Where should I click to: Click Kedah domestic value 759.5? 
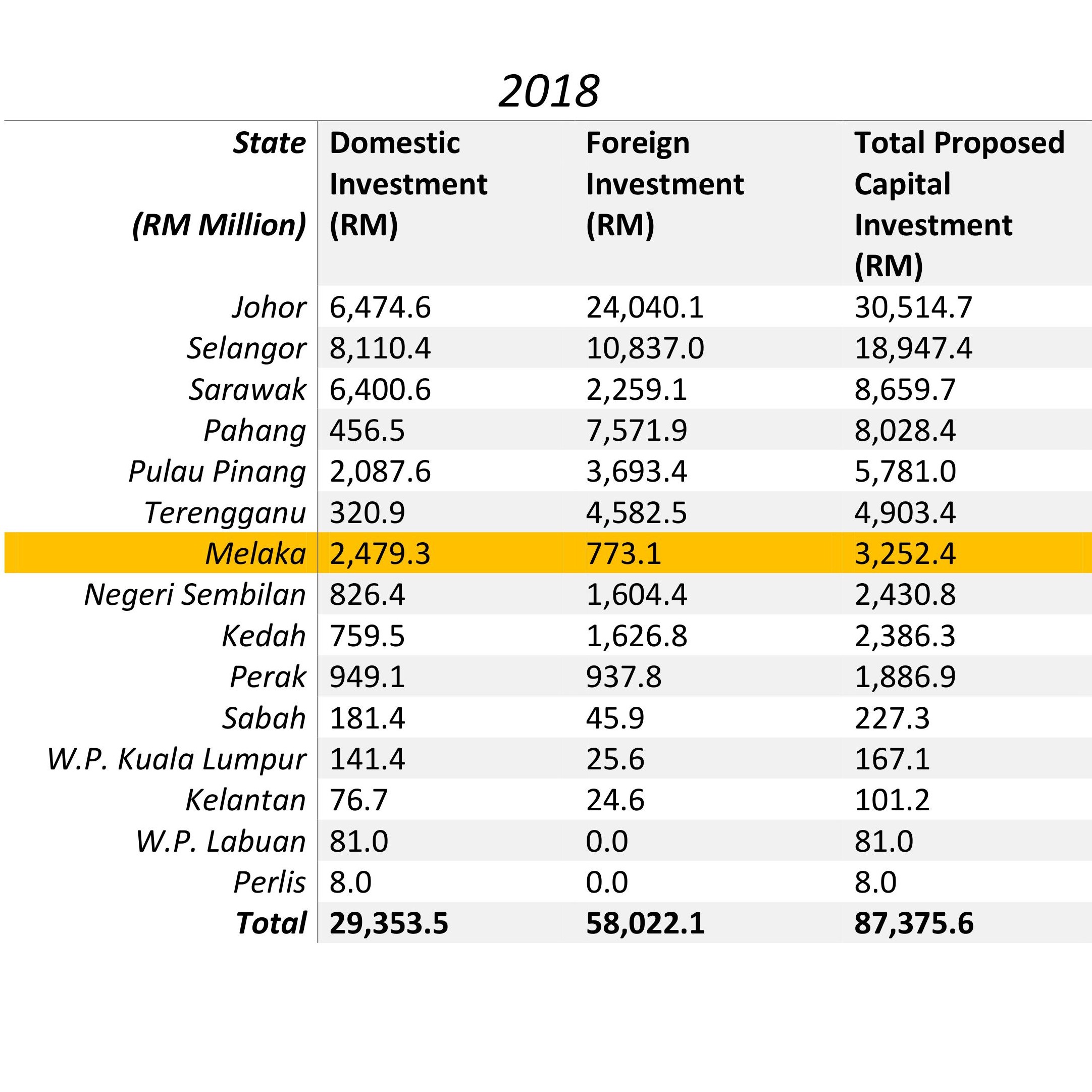pos(368,636)
